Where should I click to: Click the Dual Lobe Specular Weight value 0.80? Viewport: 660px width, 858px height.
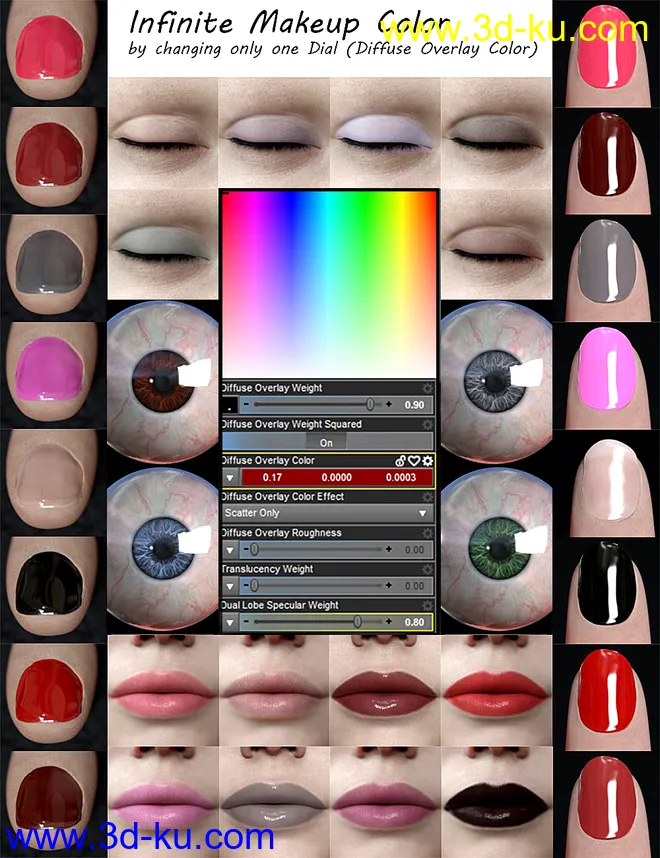415,622
